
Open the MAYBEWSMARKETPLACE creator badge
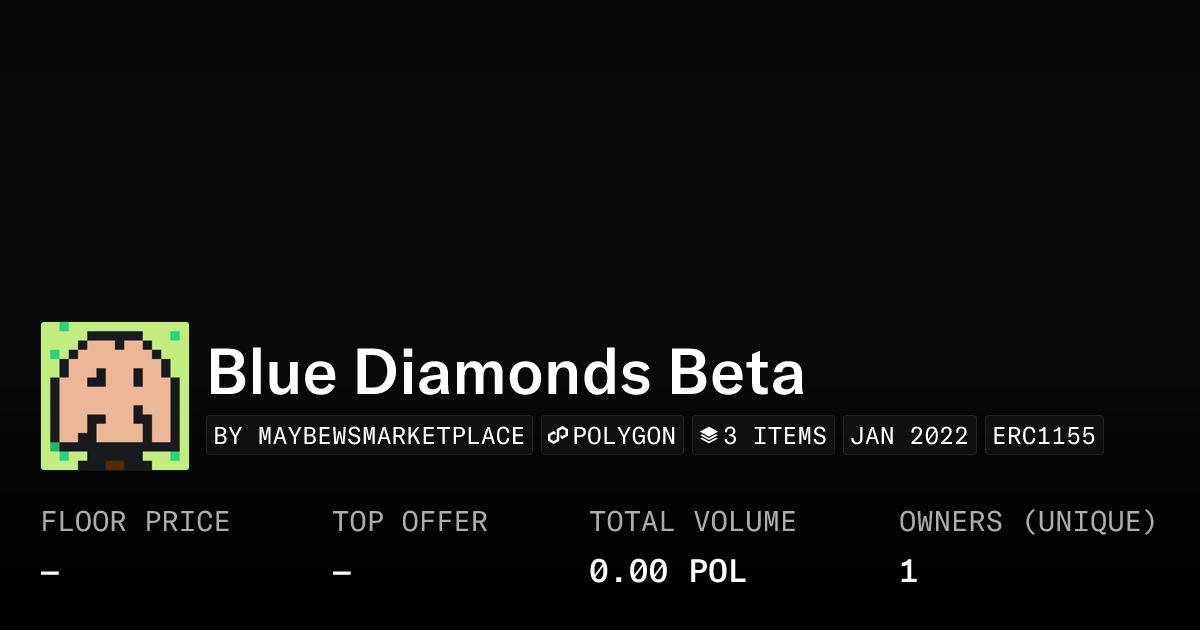369,436
